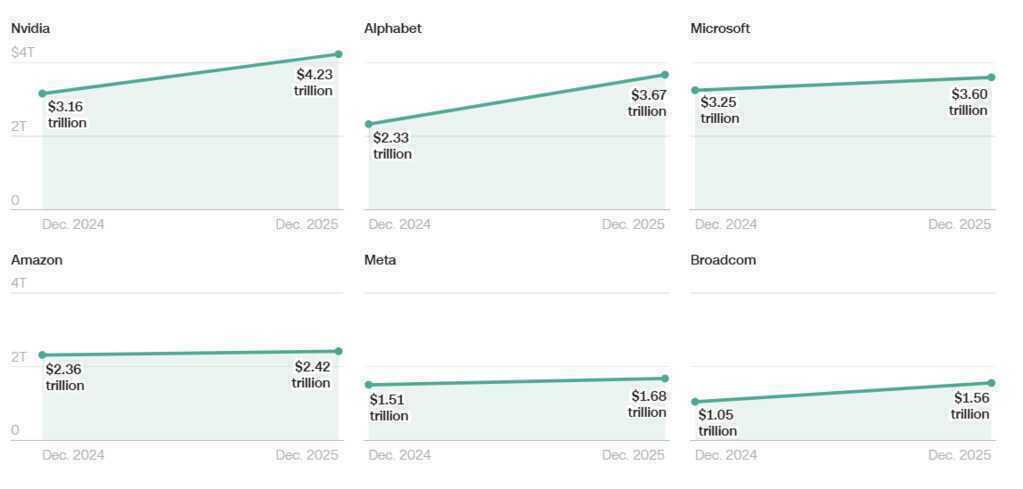The width and height of the screenshot is (1023, 489).
Task: Click the Nvidia chart title
Action: coord(31,29)
